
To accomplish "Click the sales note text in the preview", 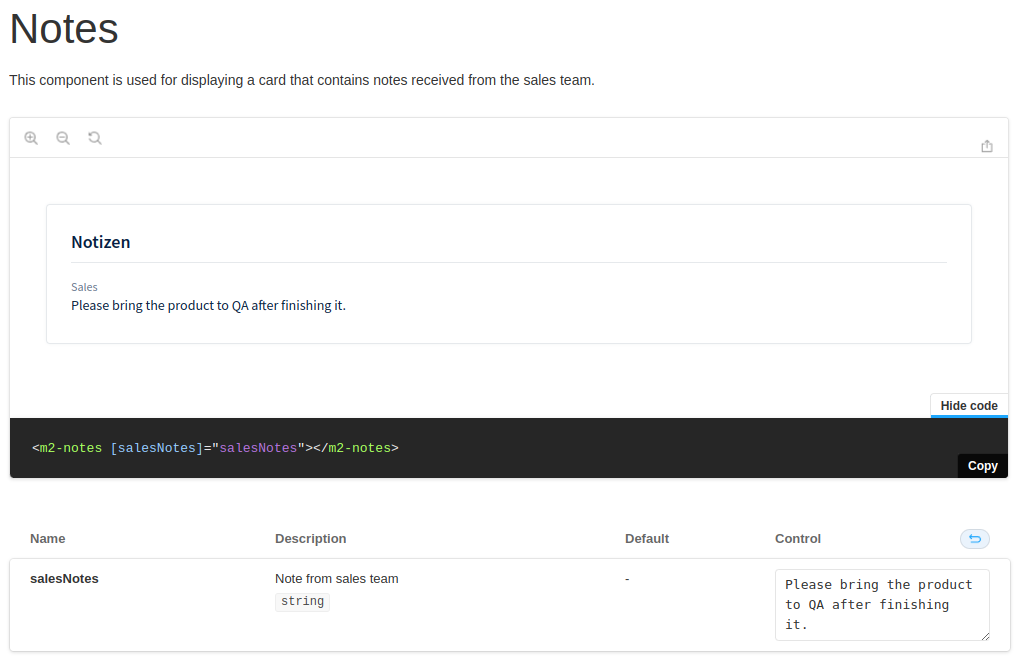I will [x=209, y=305].
